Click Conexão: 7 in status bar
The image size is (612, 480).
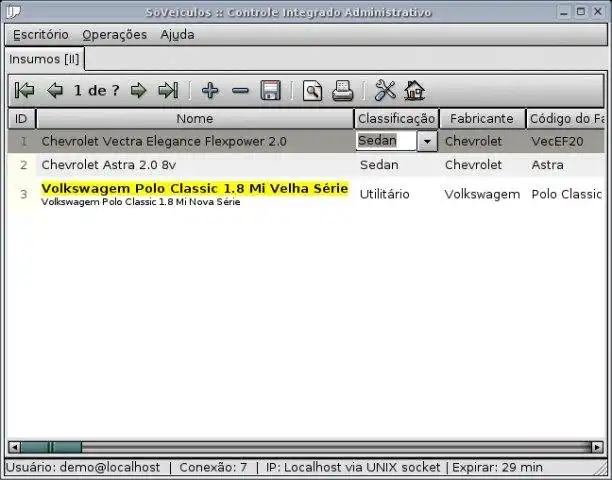[213, 468]
